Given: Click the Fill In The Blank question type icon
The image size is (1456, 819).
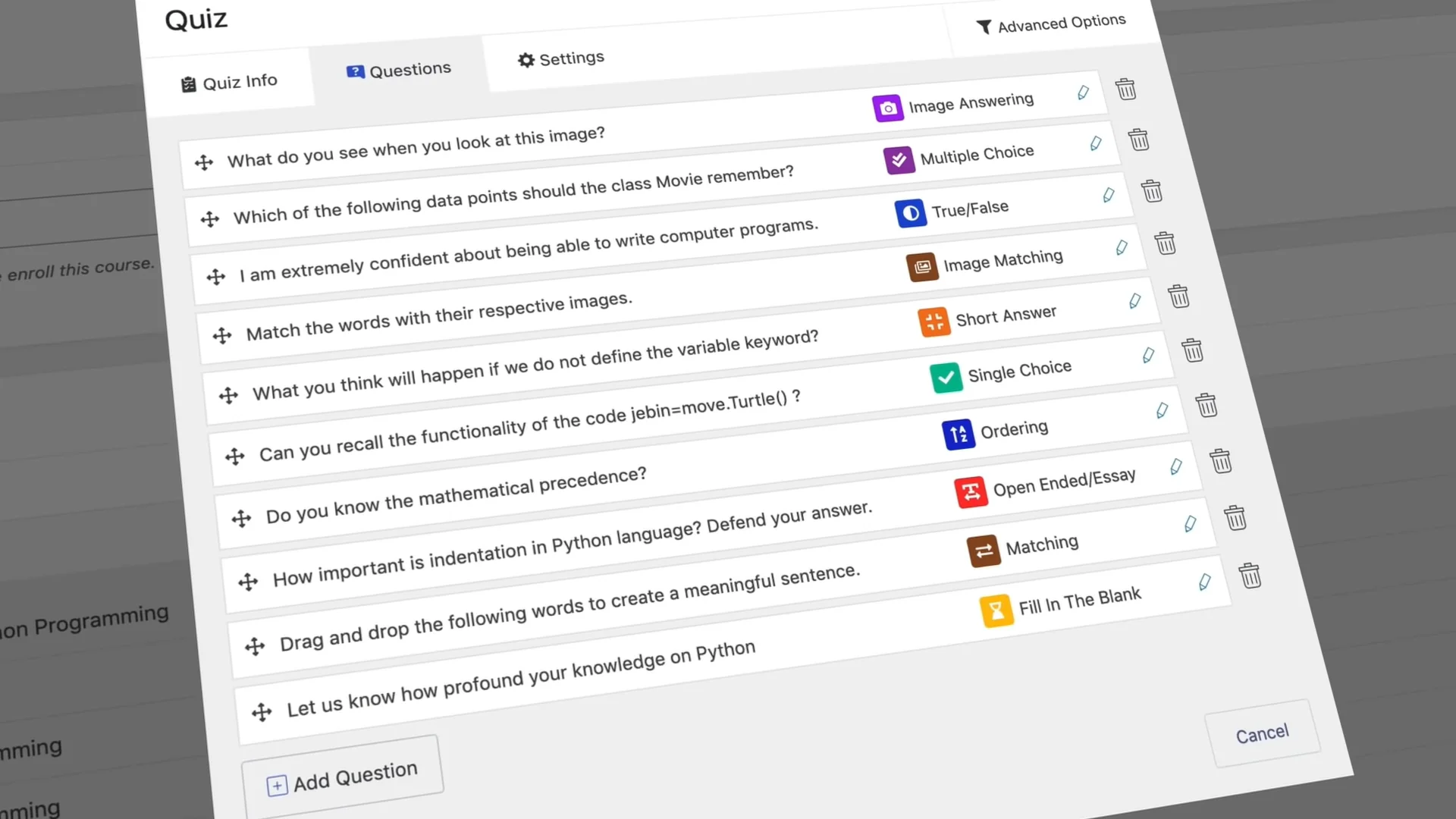Looking at the screenshot, I should coord(996,610).
